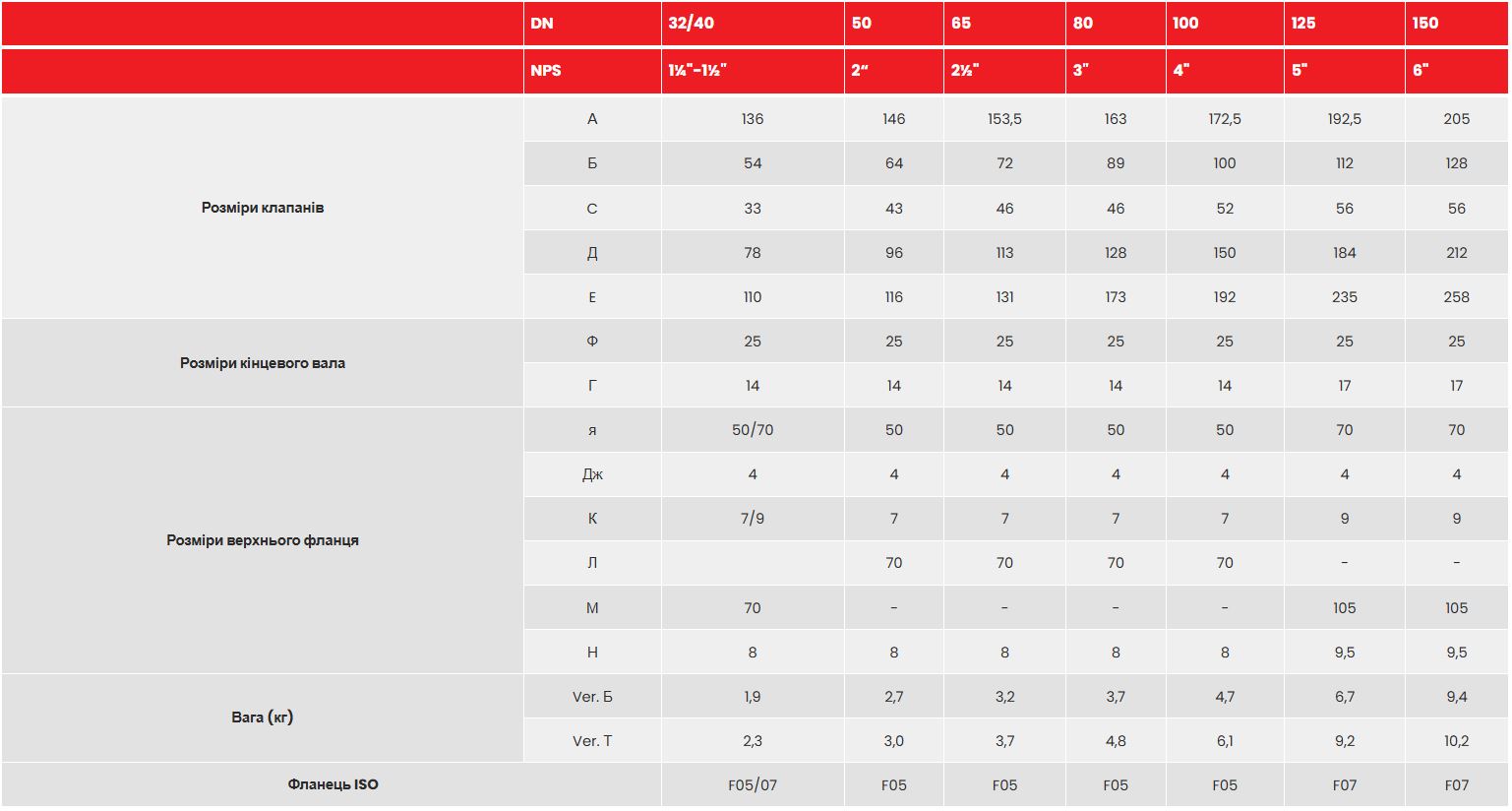Screen dimensions: 1512x811
Task: Click the Фланець ISO row label
Action: pos(333,784)
